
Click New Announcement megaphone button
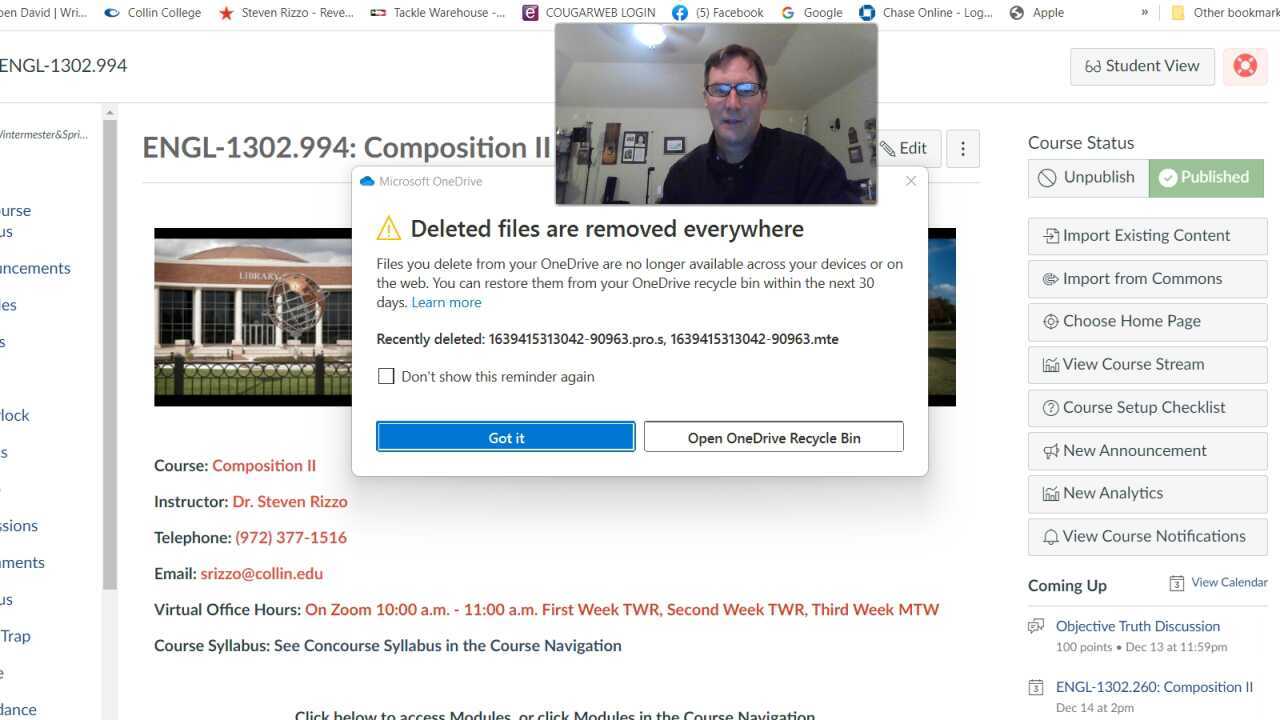(x=1148, y=451)
